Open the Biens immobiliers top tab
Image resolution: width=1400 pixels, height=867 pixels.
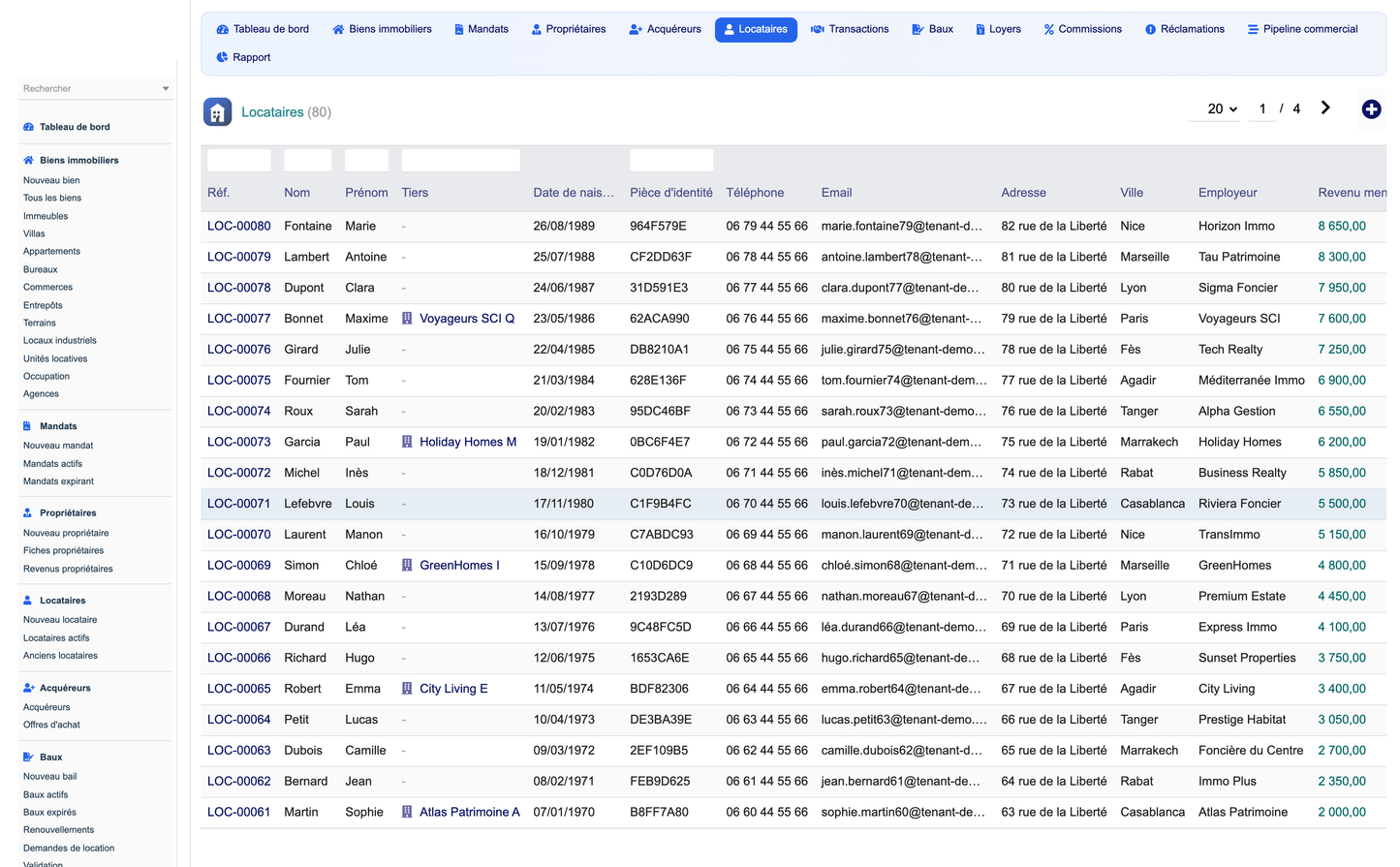tap(382, 29)
